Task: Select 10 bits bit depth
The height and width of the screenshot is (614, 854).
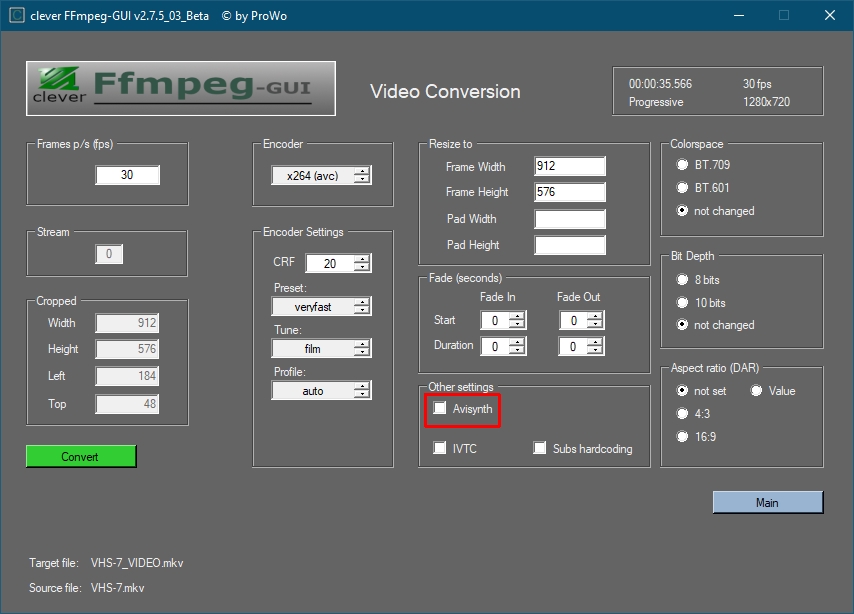Action: tap(682, 302)
